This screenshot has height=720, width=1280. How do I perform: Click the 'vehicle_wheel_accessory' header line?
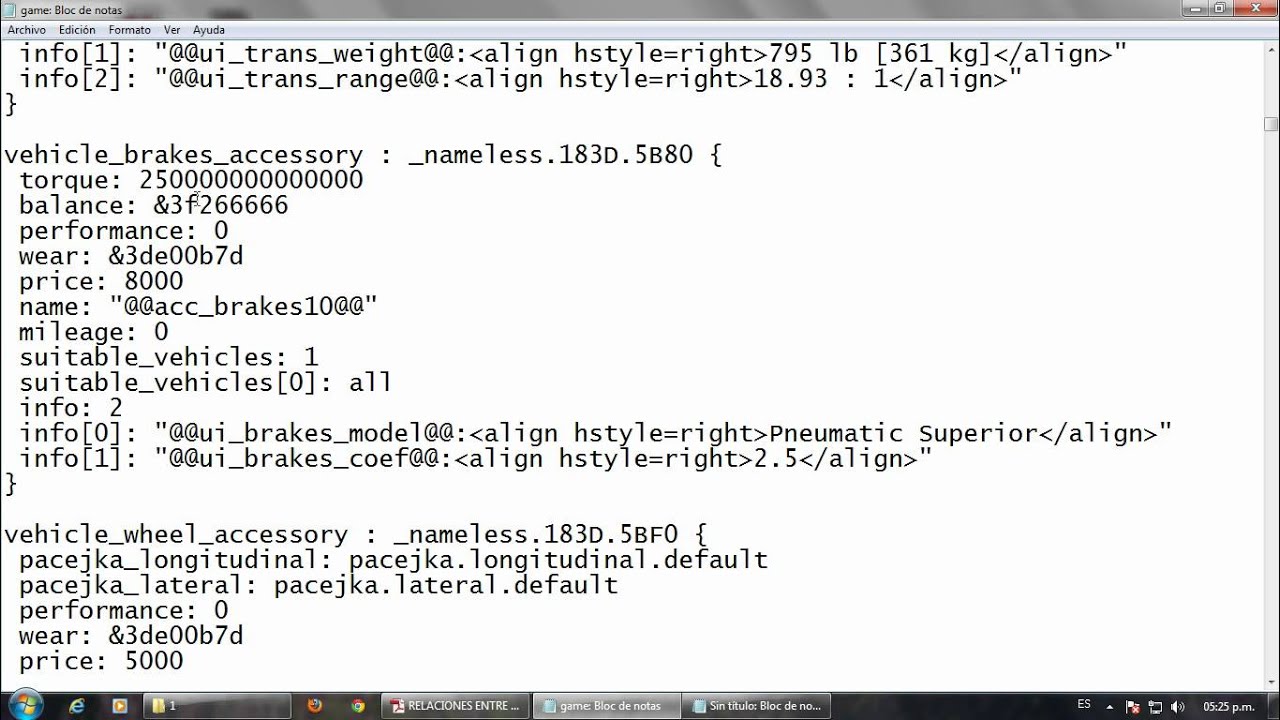click(x=356, y=534)
